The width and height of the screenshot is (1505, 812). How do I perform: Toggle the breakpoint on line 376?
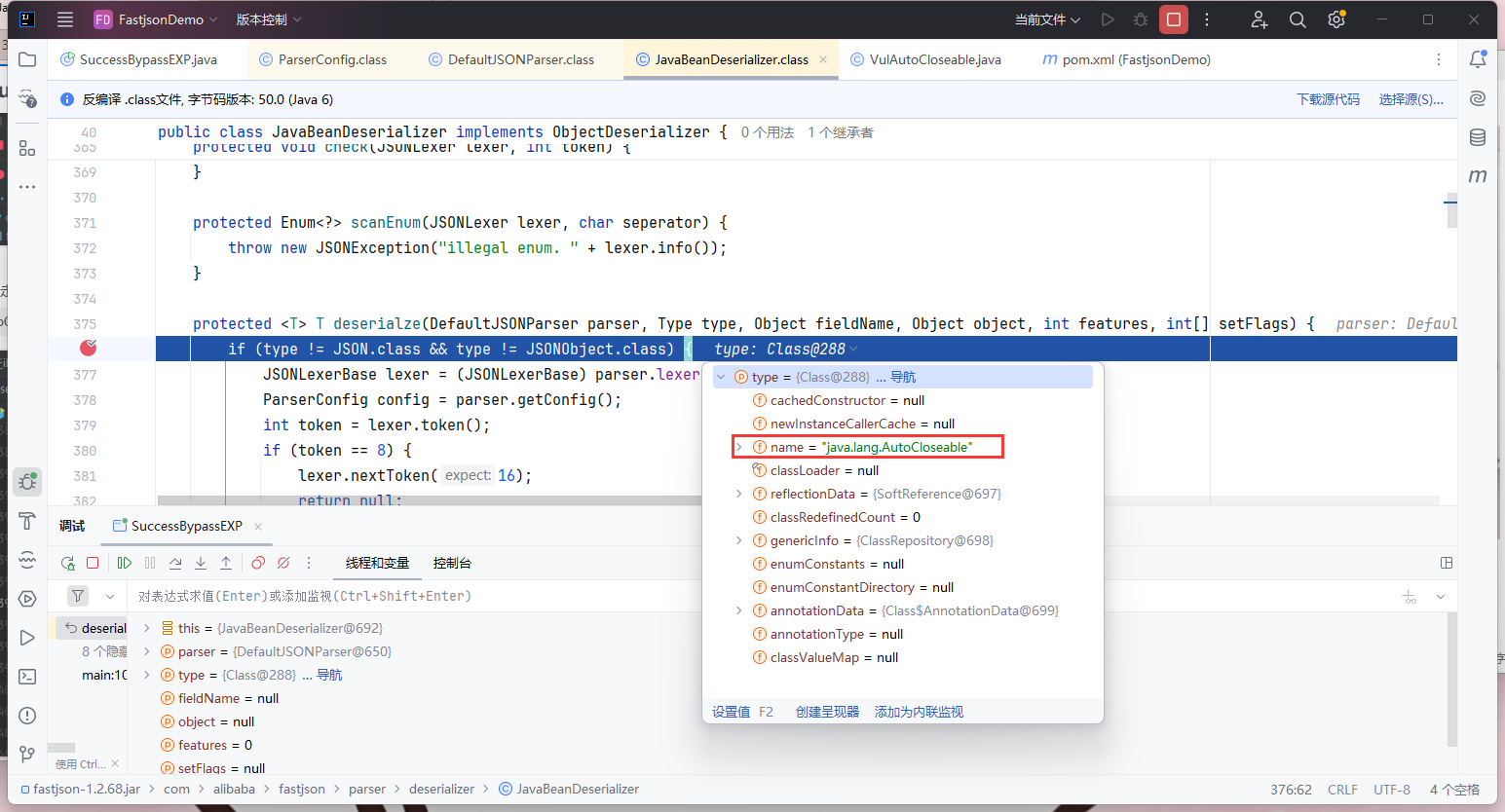point(88,349)
